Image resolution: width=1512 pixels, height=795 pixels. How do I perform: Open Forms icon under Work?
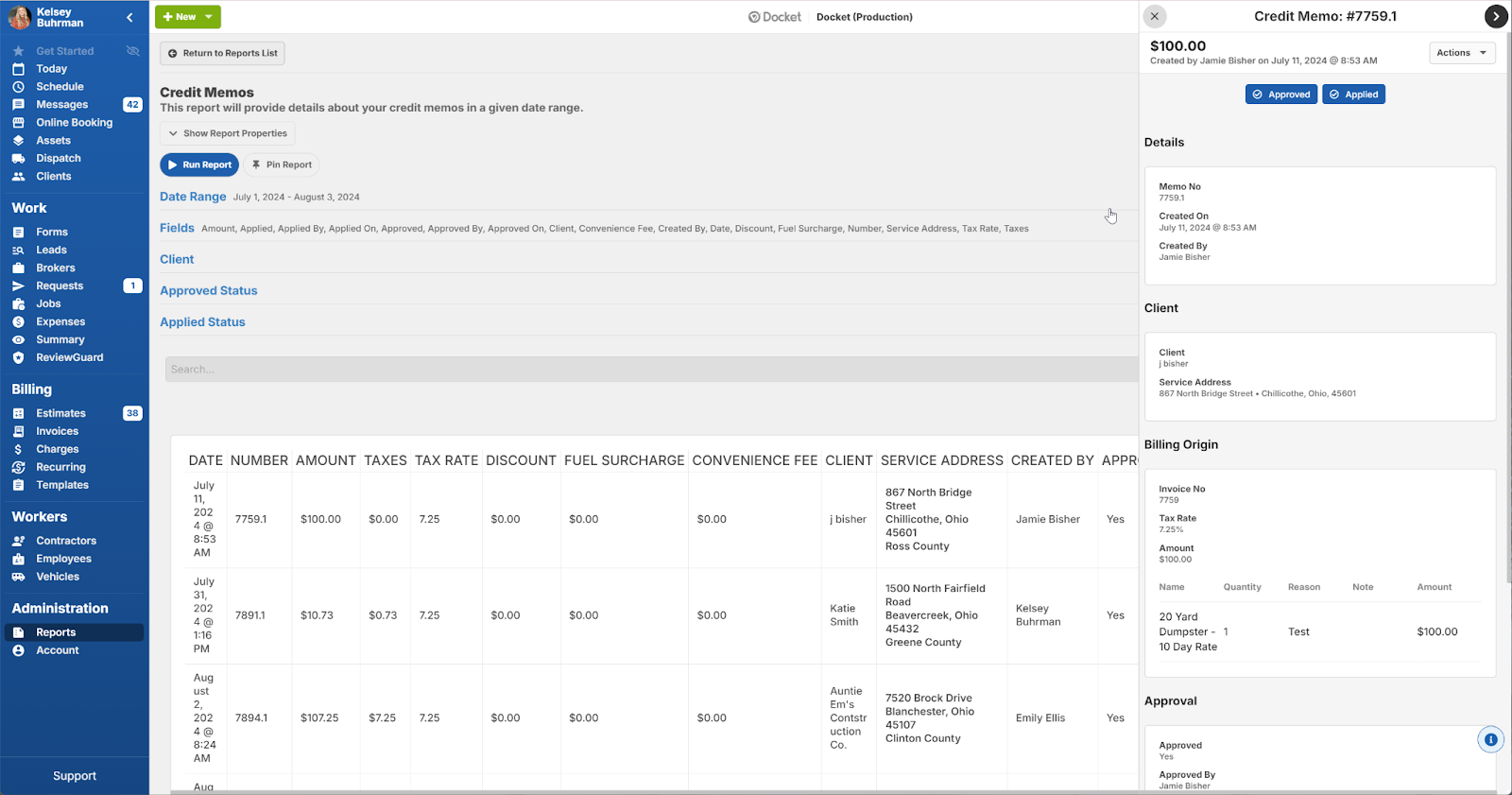point(18,233)
